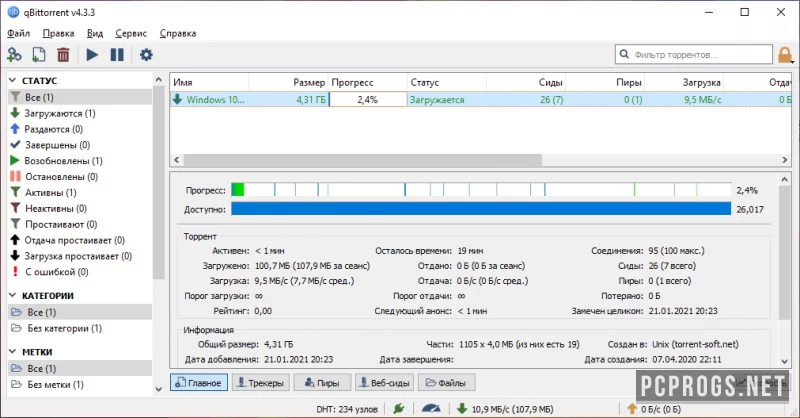Click the lock interface padlock icon
Screen dimensions: 800x418
pos(785,55)
